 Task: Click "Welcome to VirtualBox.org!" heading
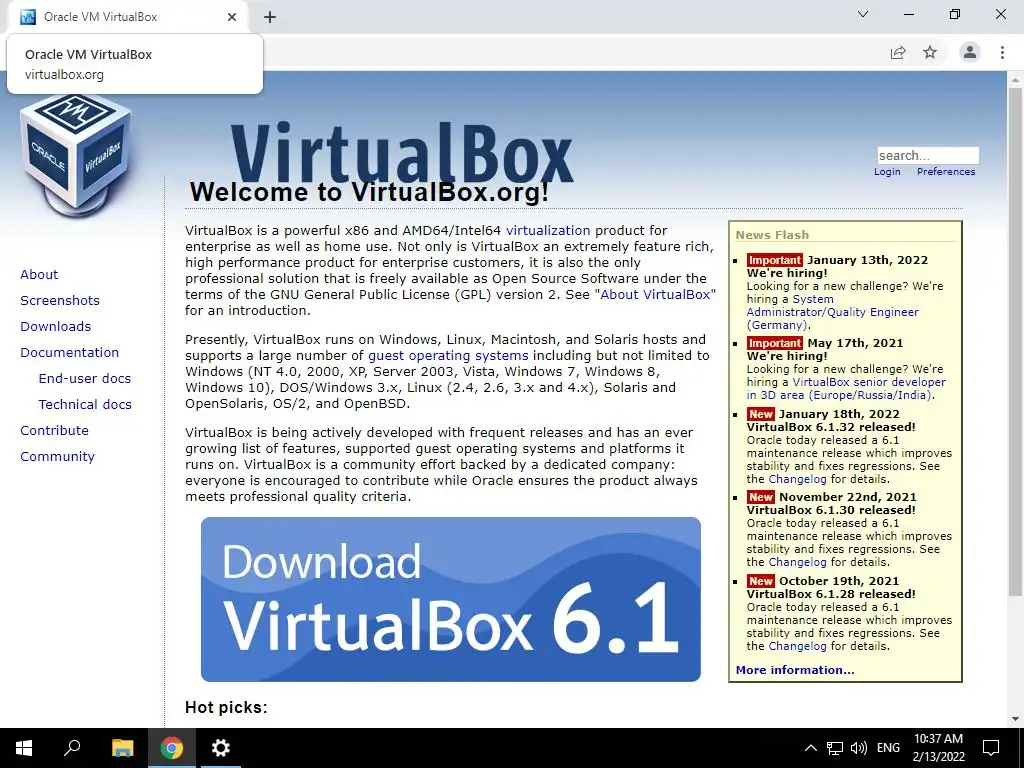point(369,193)
